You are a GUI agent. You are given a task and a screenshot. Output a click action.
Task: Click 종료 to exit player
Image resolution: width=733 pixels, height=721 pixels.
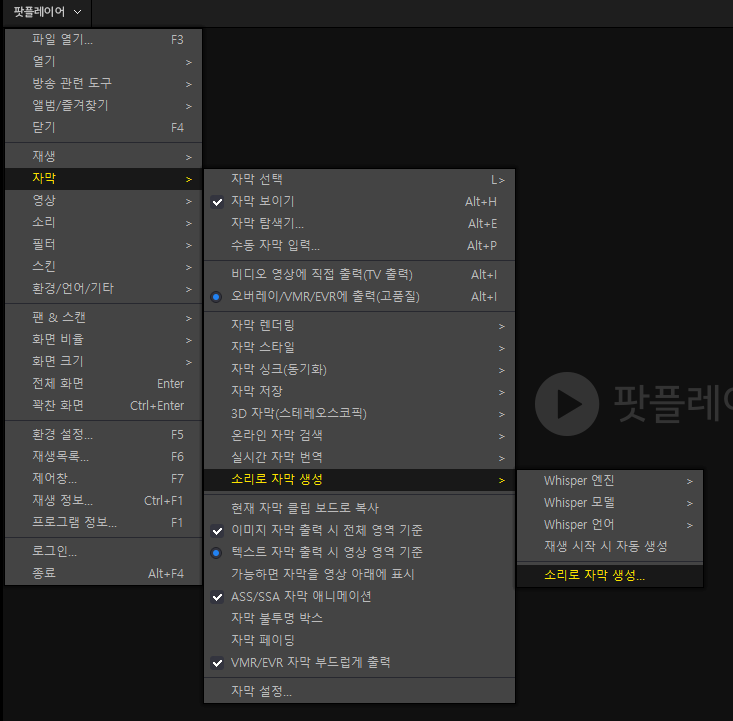(103, 574)
